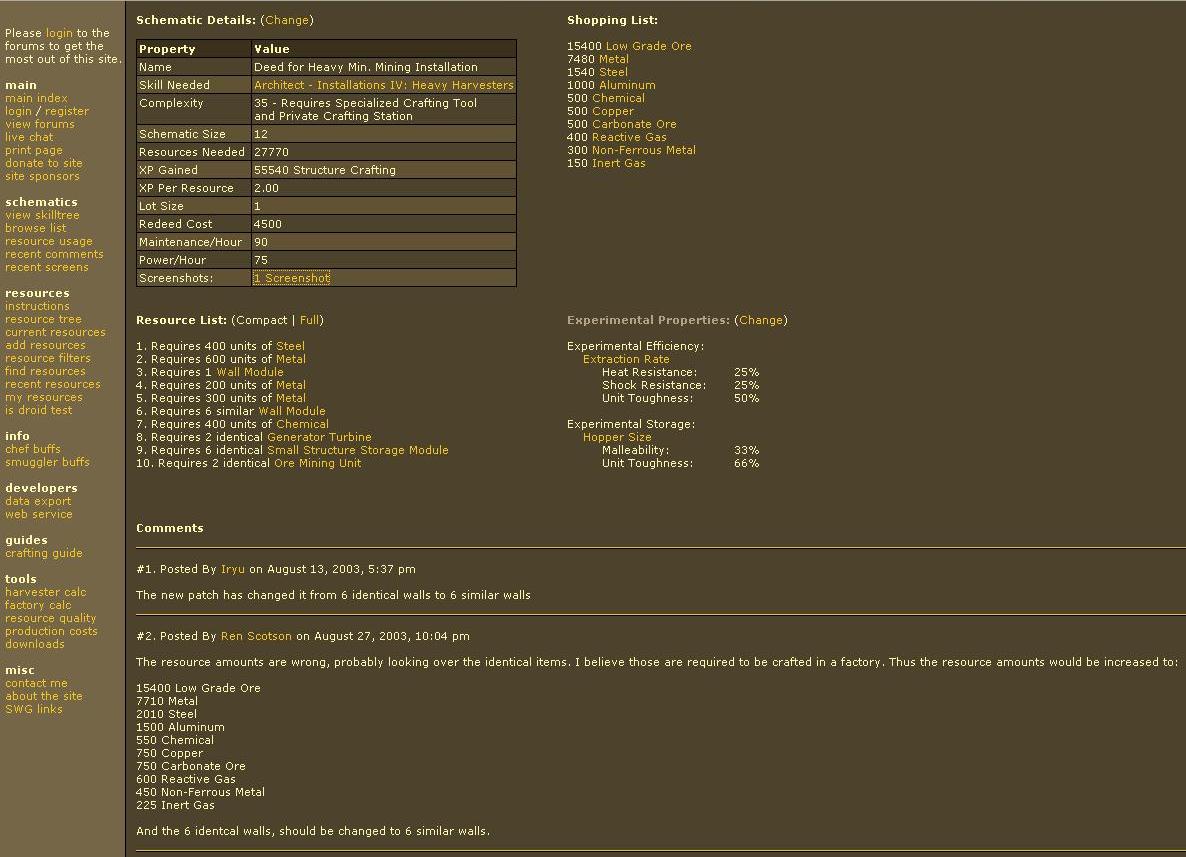Image resolution: width=1186 pixels, height=857 pixels.
Task: Click the Ore Mining Unit link
Action: click(317, 463)
